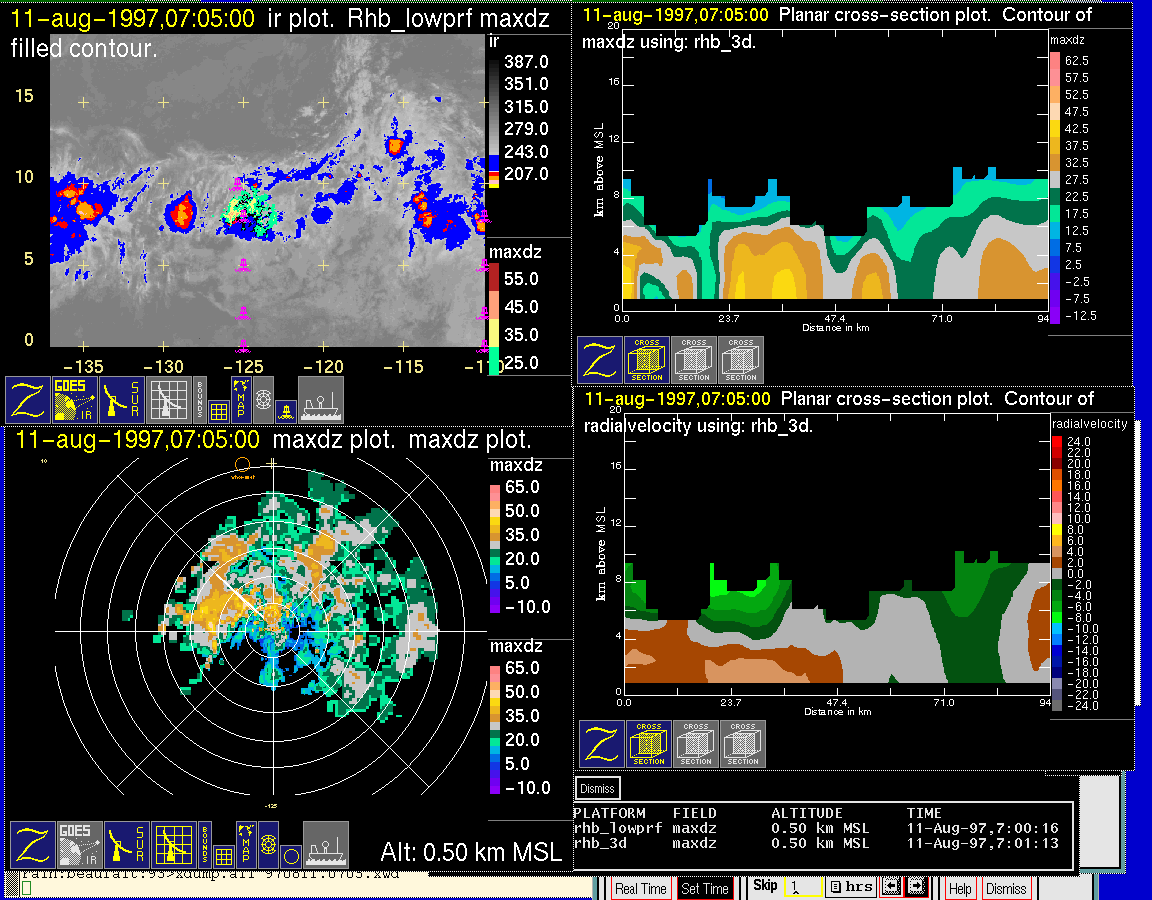Toggle the grayed GOES IR icon in maxdz toolbar
The width and height of the screenshot is (1152, 900).
coord(80,845)
